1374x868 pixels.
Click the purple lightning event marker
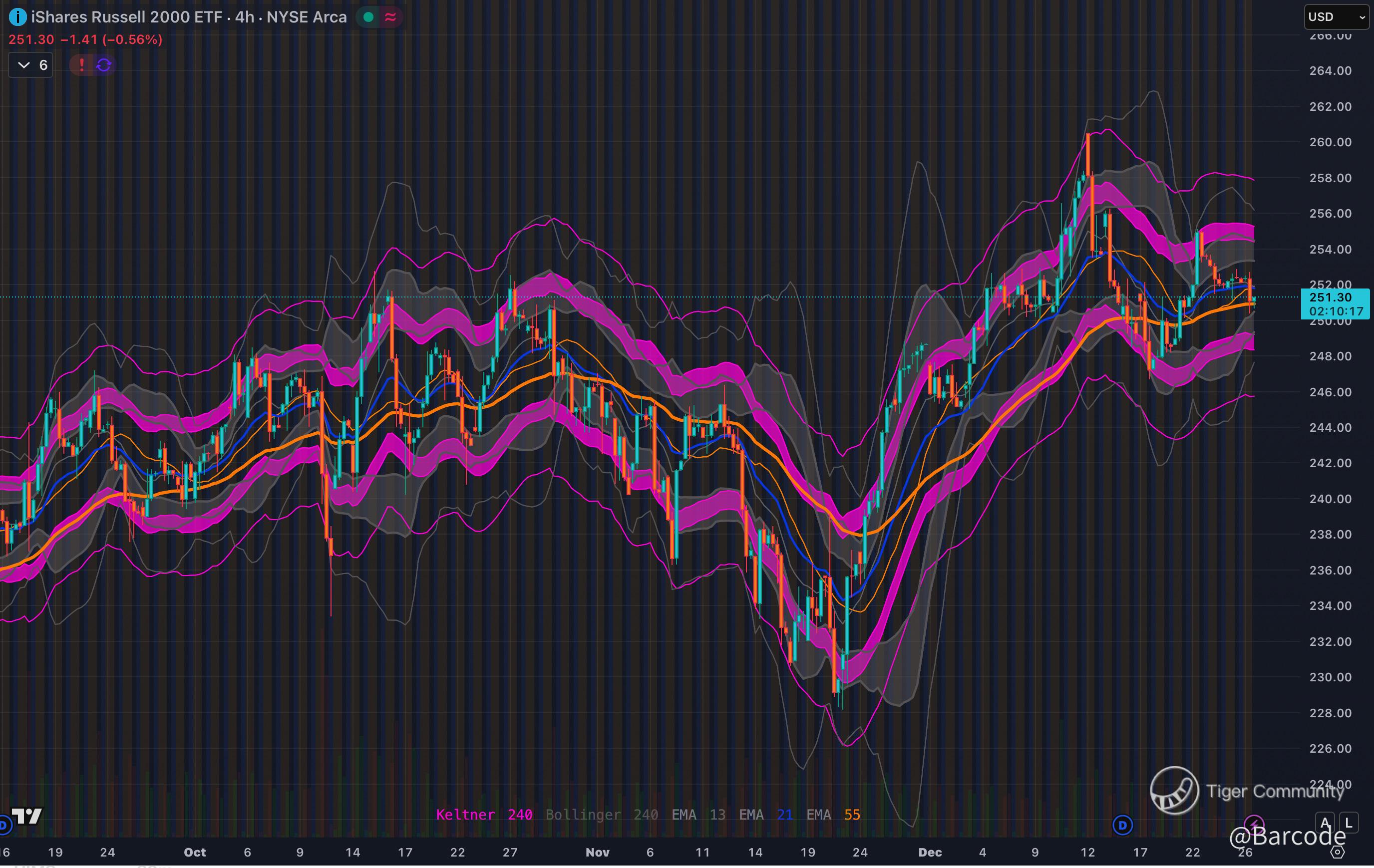[x=1254, y=824]
